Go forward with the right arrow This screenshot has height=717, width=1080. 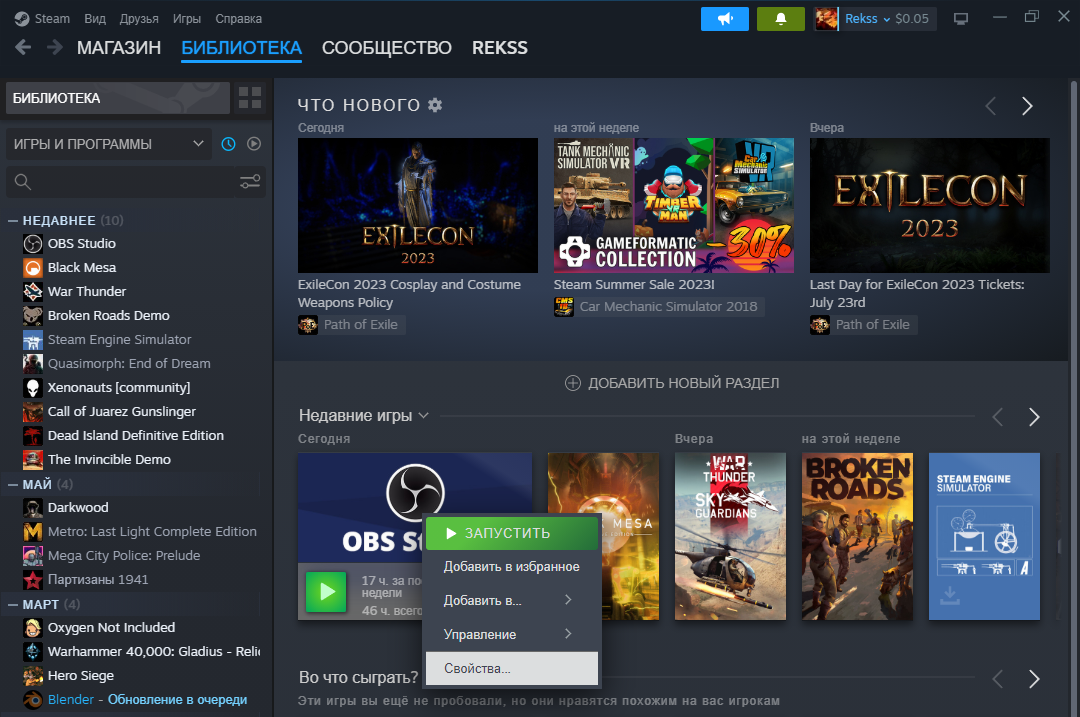[54, 48]
